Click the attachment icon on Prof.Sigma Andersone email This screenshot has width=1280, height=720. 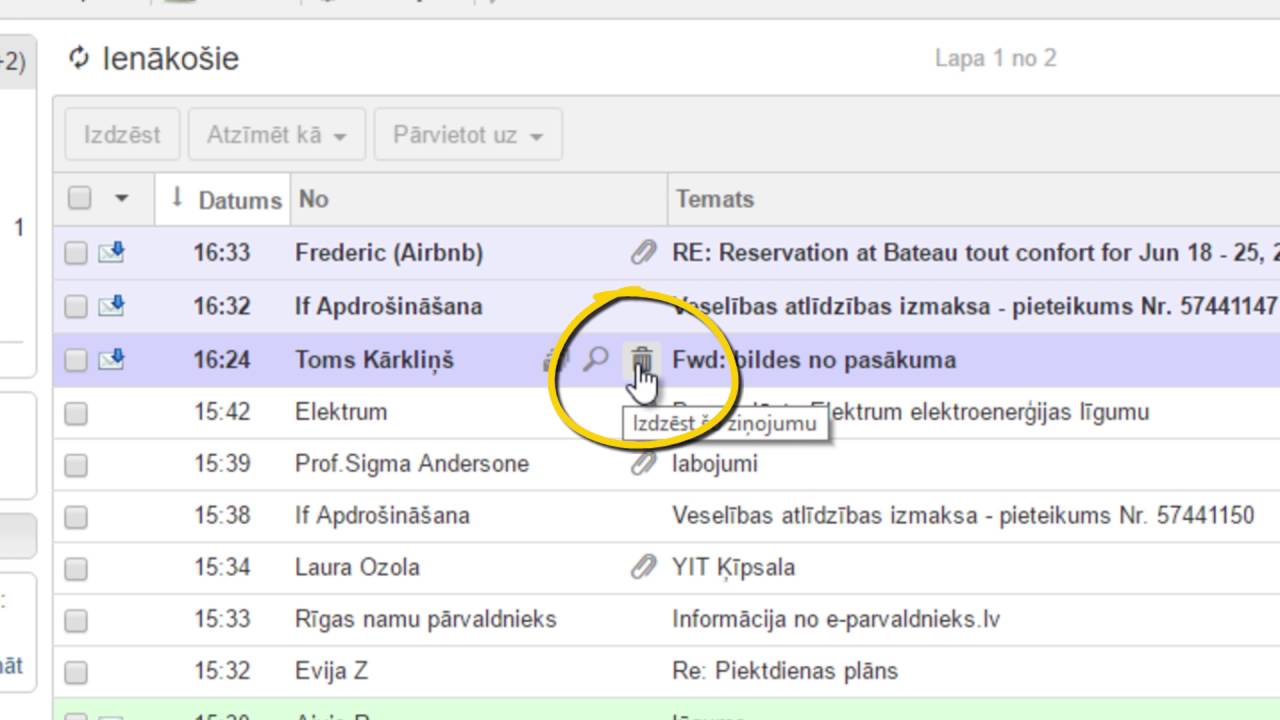coord(643,464)
